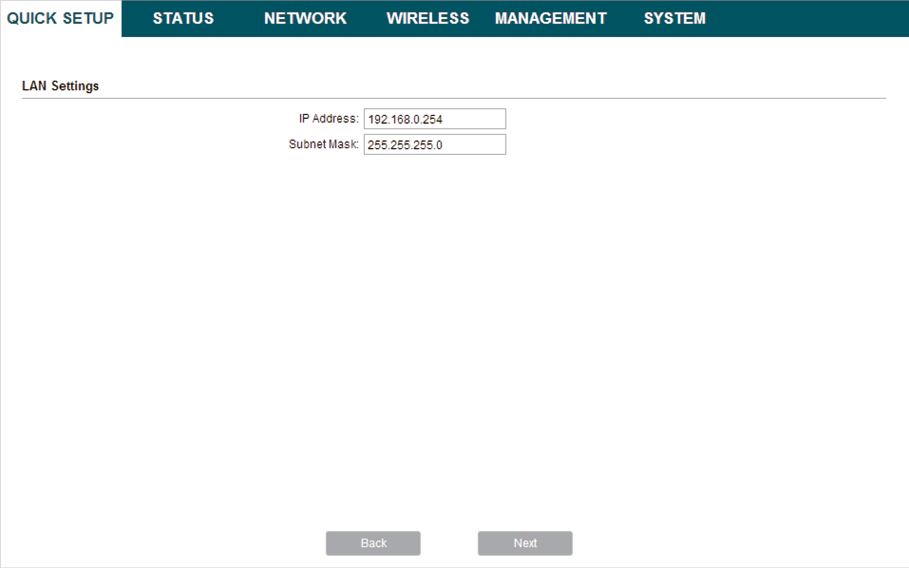
Task: Place cursor in the 192.168.0.254 field
Action: (x=434, y=119)
